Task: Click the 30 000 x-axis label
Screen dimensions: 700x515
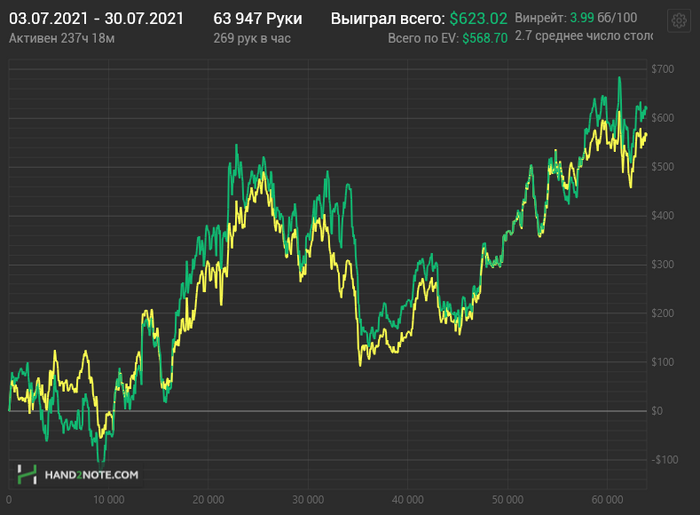Action: (308, 500)
